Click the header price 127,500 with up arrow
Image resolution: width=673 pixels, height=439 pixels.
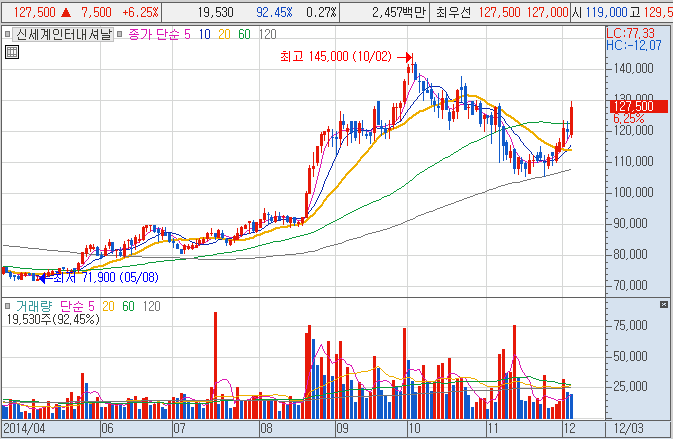pyautogui.click(x=42, y=12)
